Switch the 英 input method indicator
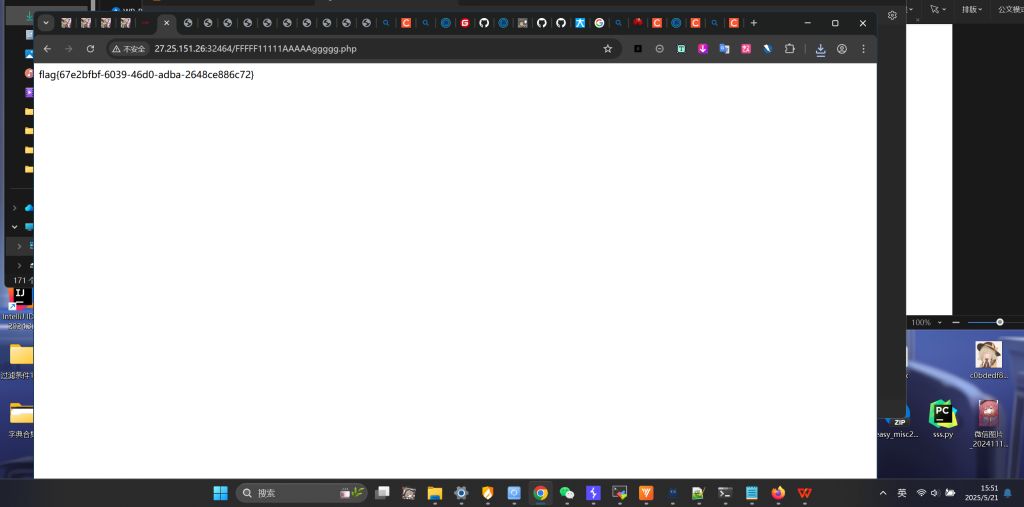The image size is (1024, 507). coord(901,493)
